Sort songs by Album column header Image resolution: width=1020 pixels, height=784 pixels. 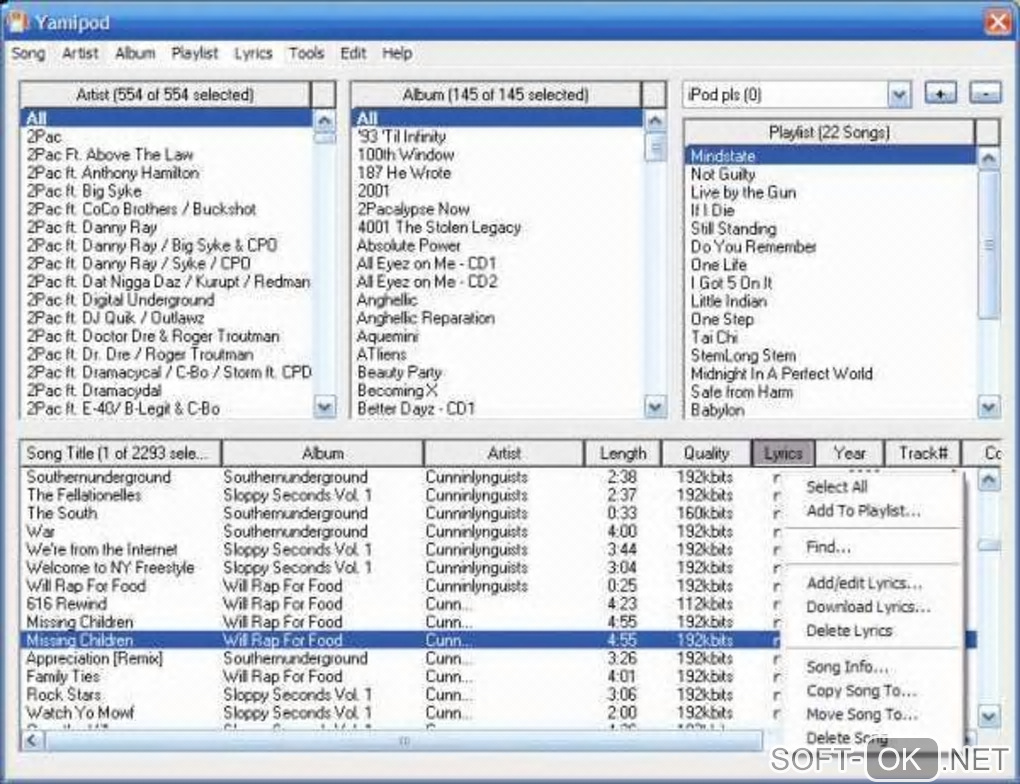tap(323, 453)
